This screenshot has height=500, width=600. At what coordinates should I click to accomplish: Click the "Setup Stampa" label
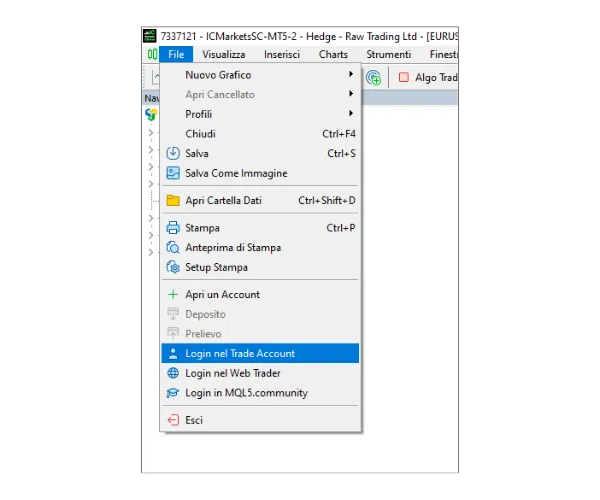tap(216, 267)
